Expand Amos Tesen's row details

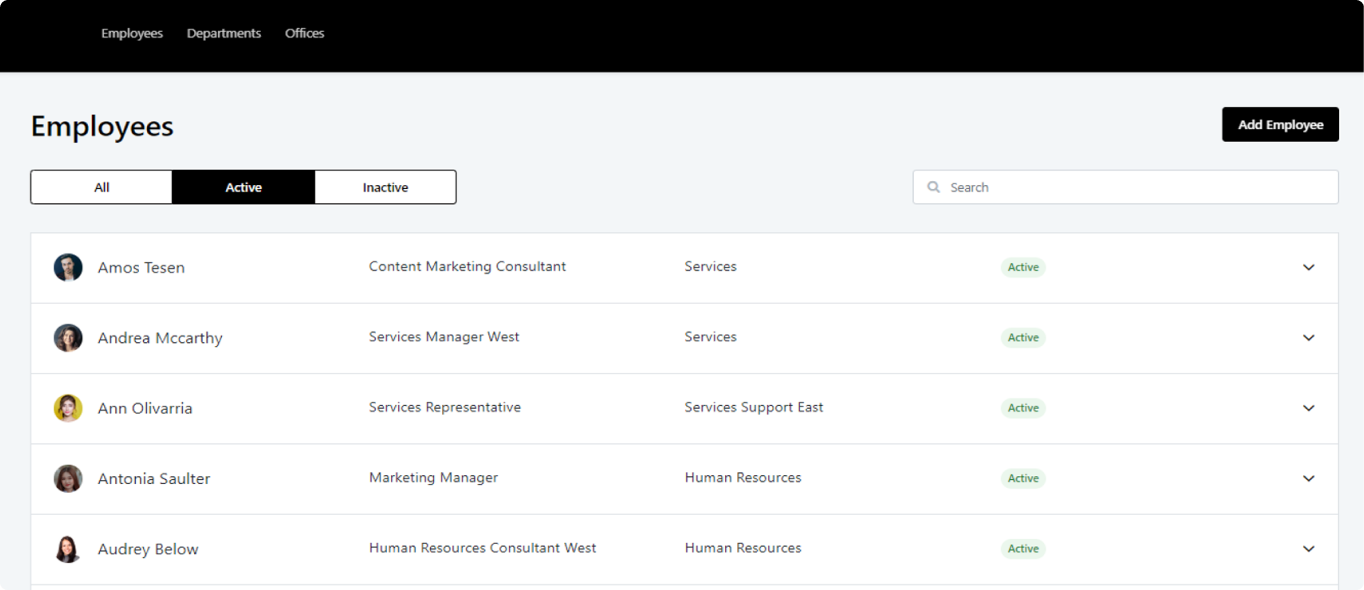(1308, 268)
